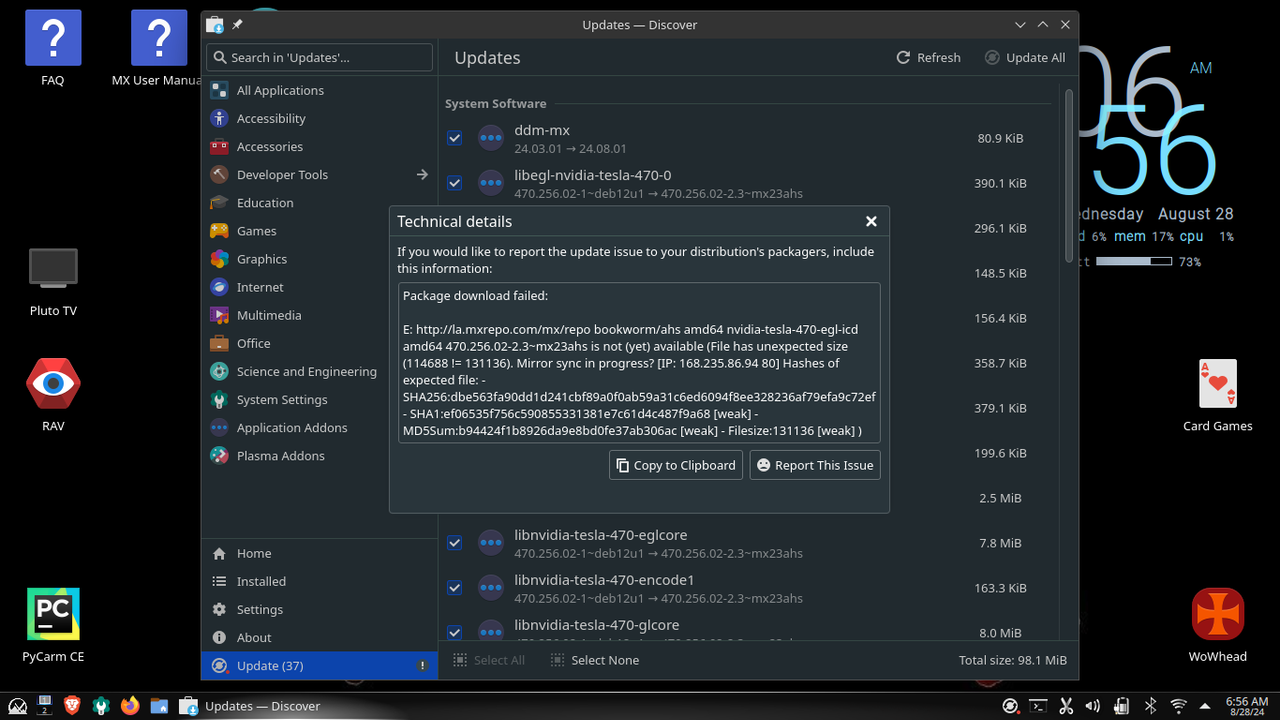
Task: Open the FAQ desktop icon
Action: [53, 48]
